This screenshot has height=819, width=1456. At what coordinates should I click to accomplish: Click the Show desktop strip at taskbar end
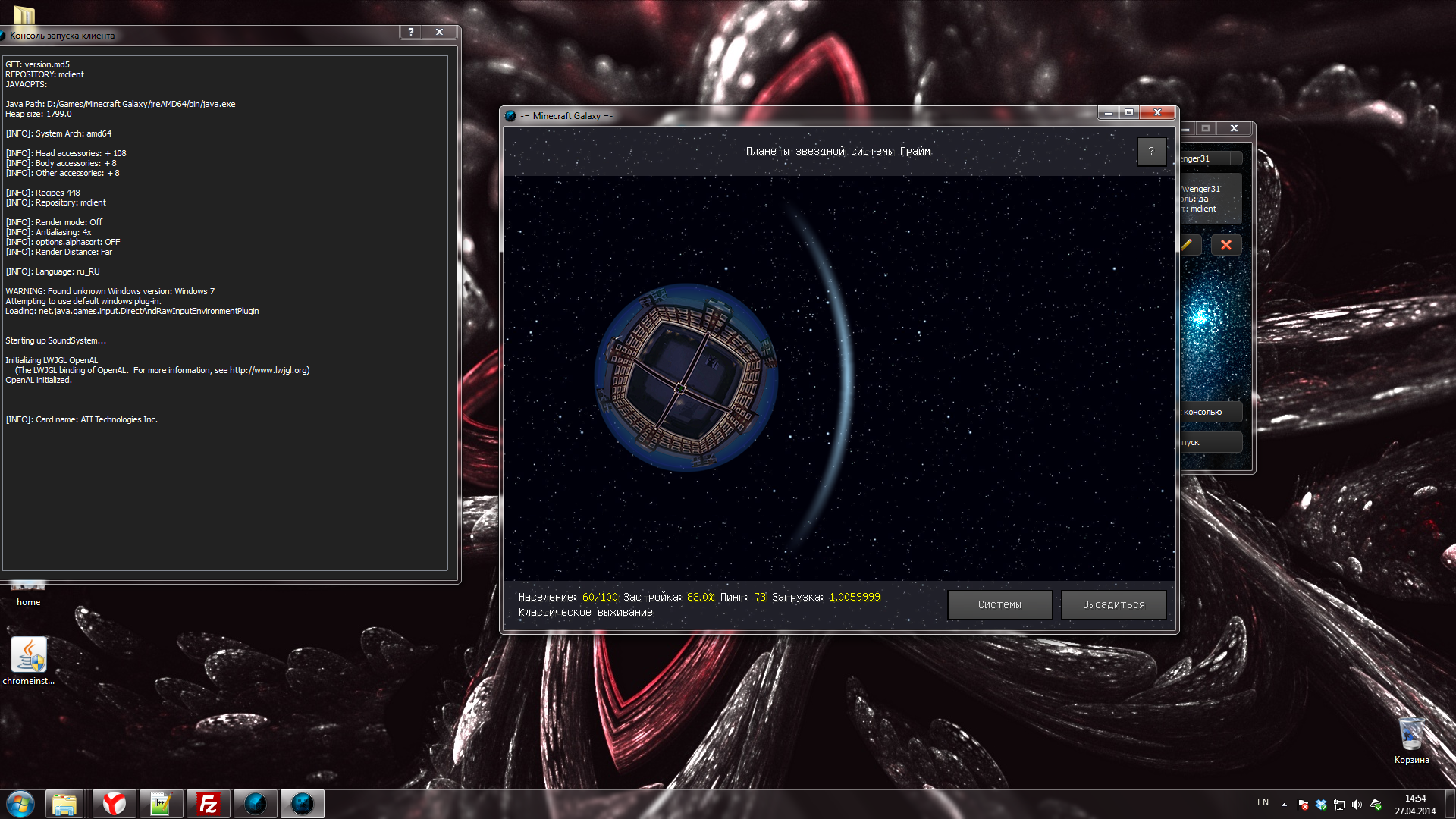[1450, 804]
